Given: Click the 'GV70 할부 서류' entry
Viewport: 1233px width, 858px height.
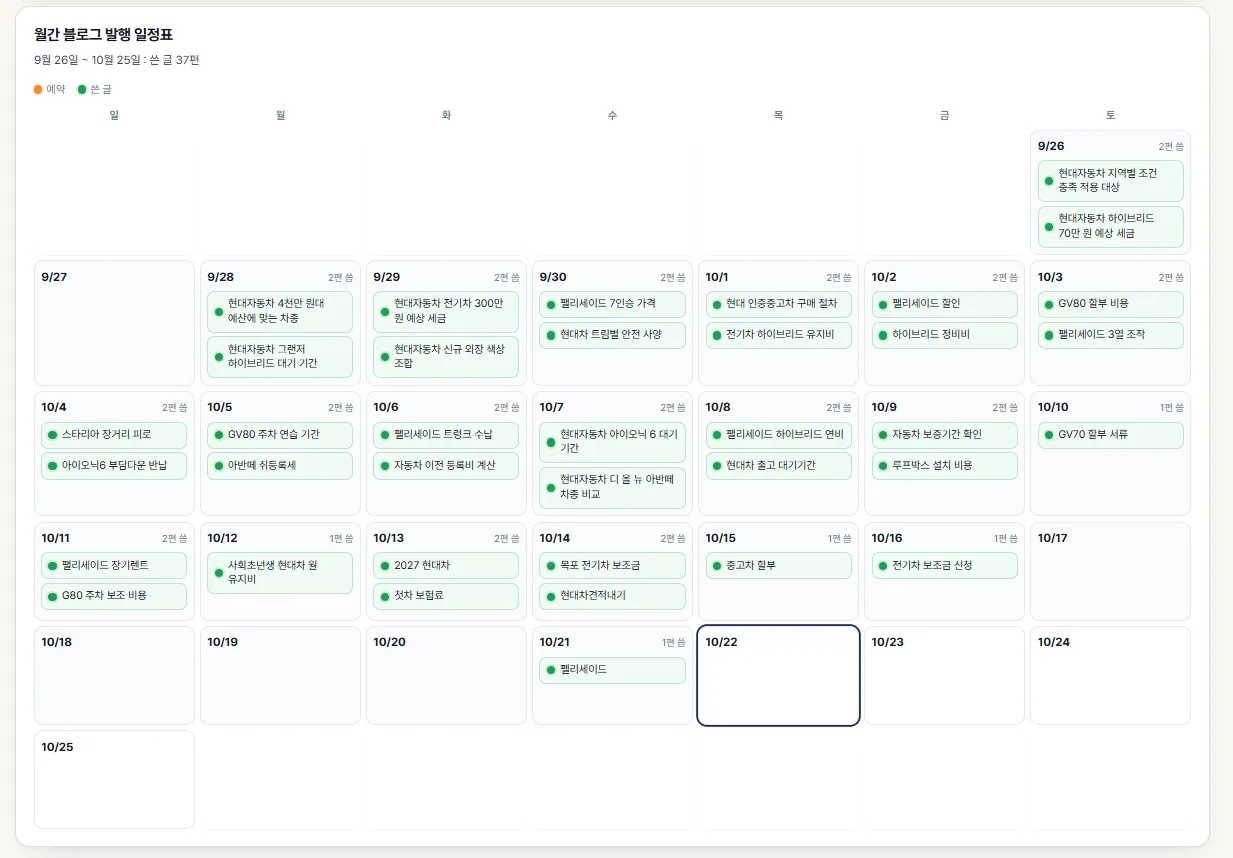Looking at the screenshot, I should (1110, 435).
